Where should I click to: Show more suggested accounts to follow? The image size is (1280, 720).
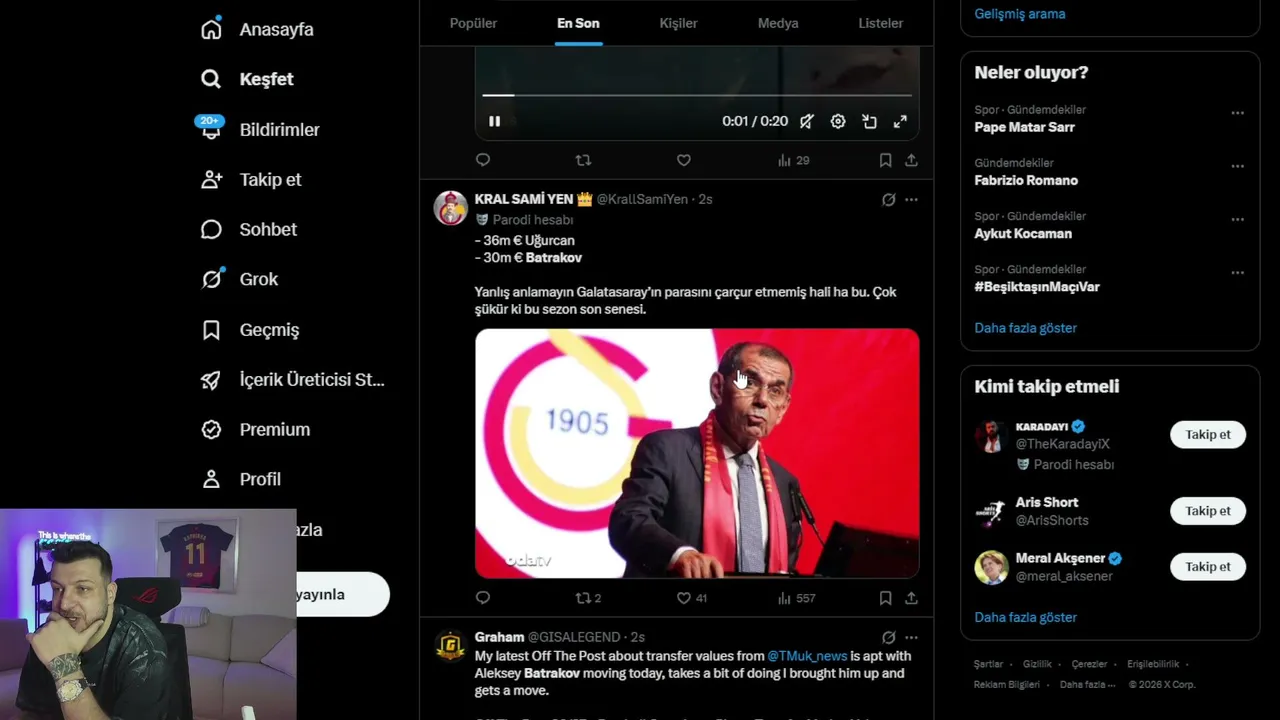point(1026,617)
